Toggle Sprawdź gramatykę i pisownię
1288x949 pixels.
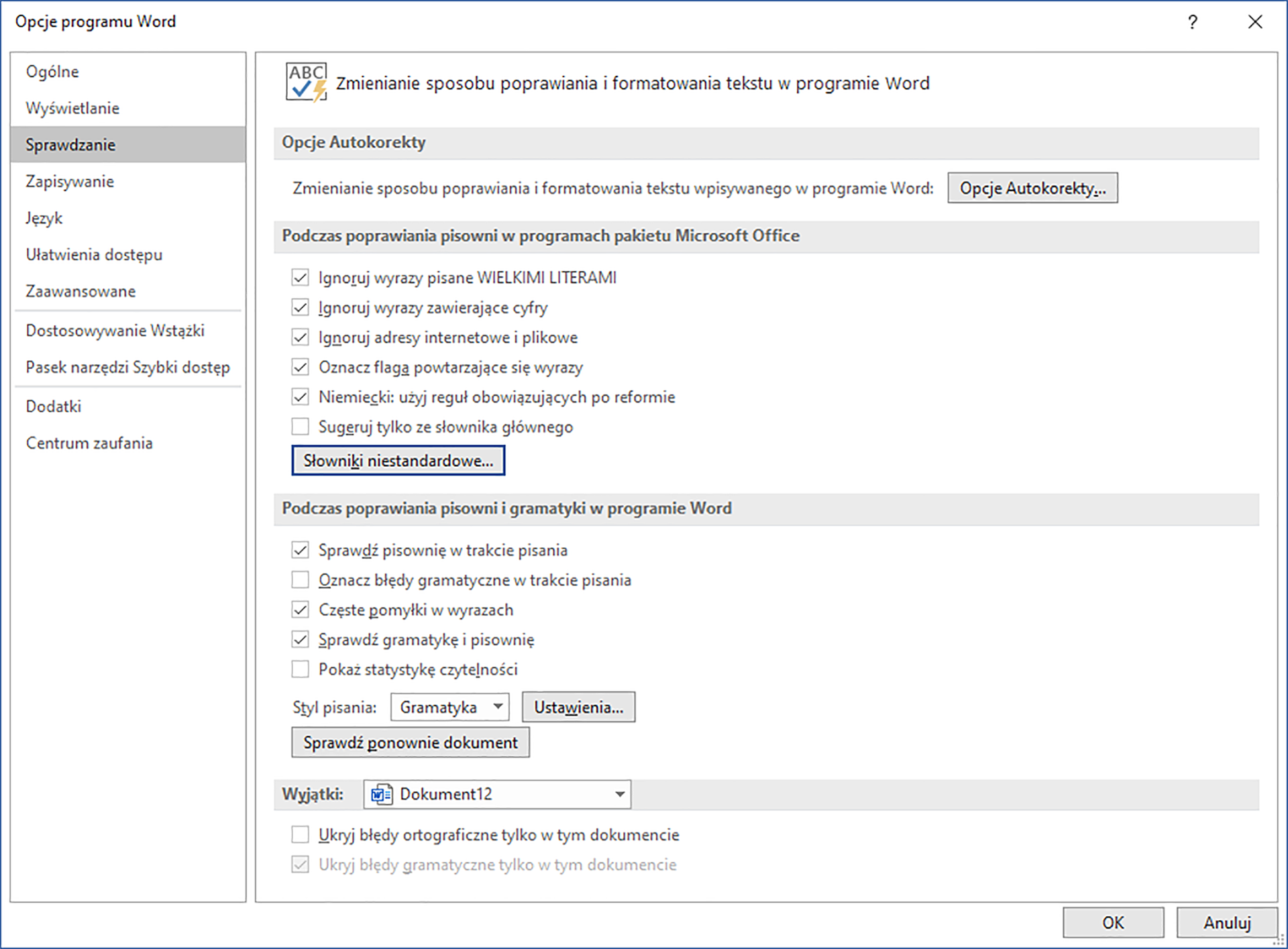click(x=300, y=640)
